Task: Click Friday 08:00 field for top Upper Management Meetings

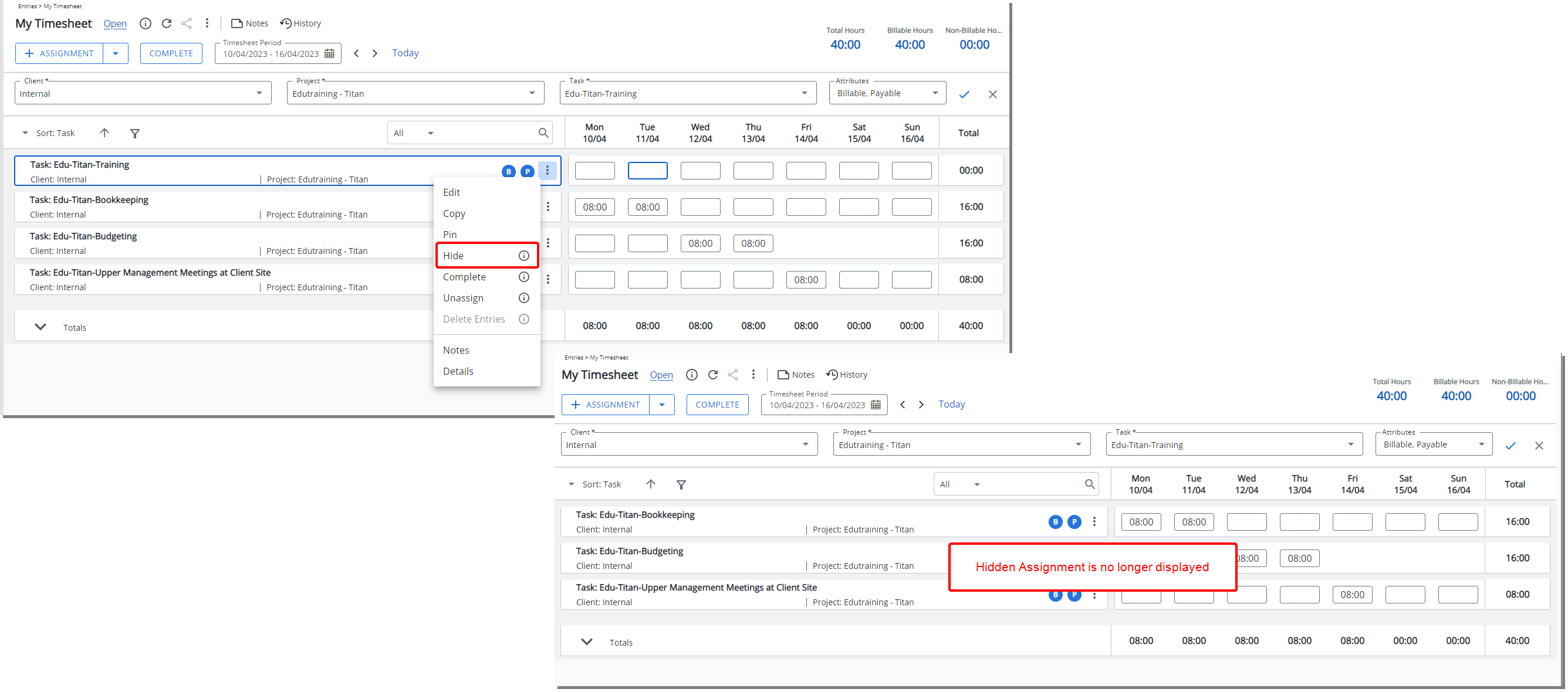Action: [806, 280]
